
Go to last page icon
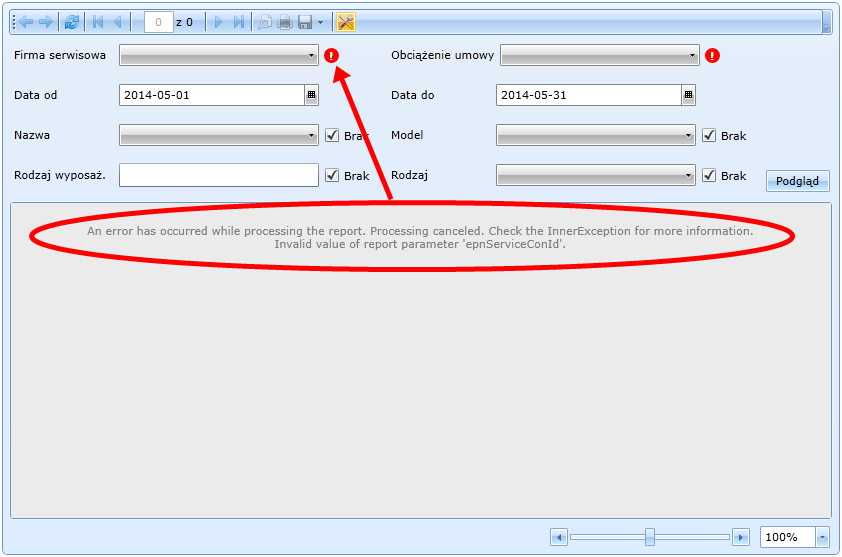click(238, 22)
